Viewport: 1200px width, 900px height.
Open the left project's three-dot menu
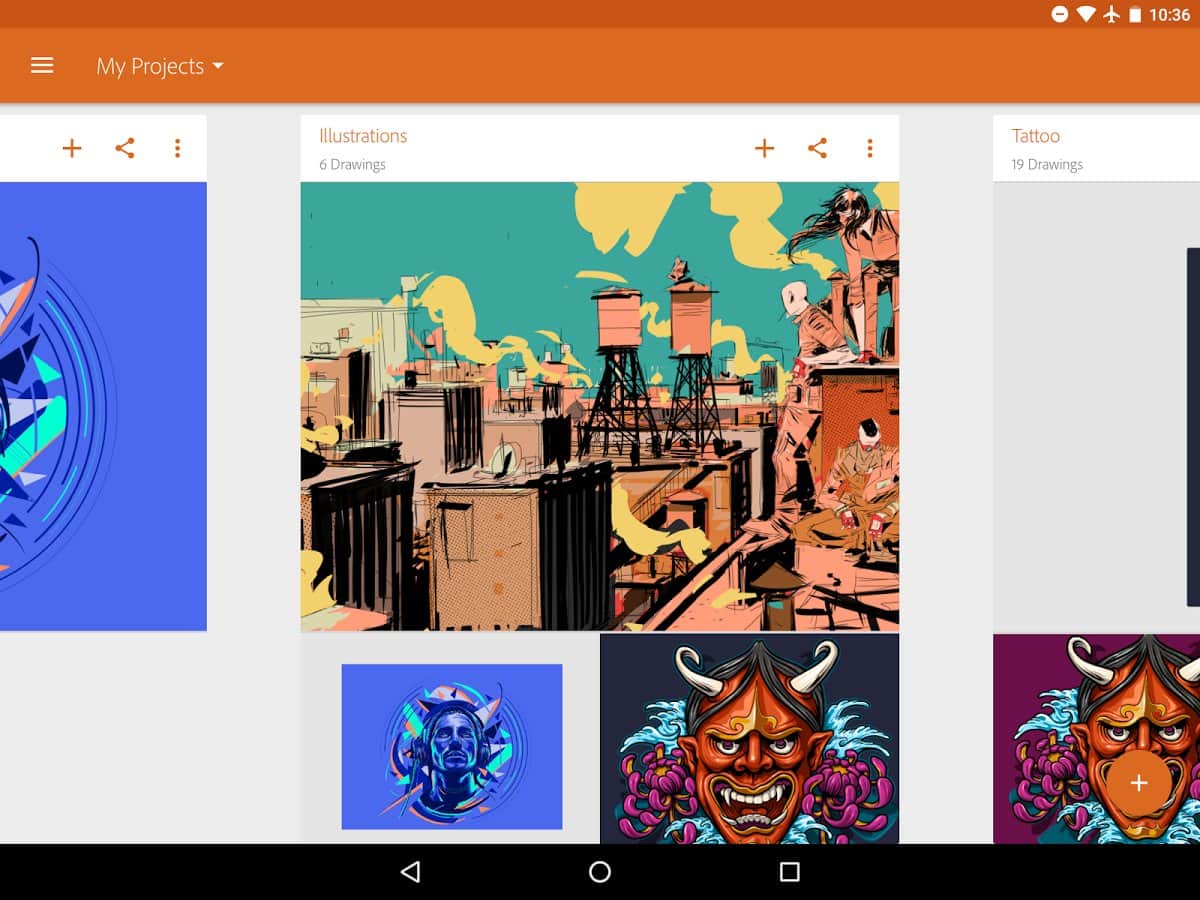click(177, 149)
